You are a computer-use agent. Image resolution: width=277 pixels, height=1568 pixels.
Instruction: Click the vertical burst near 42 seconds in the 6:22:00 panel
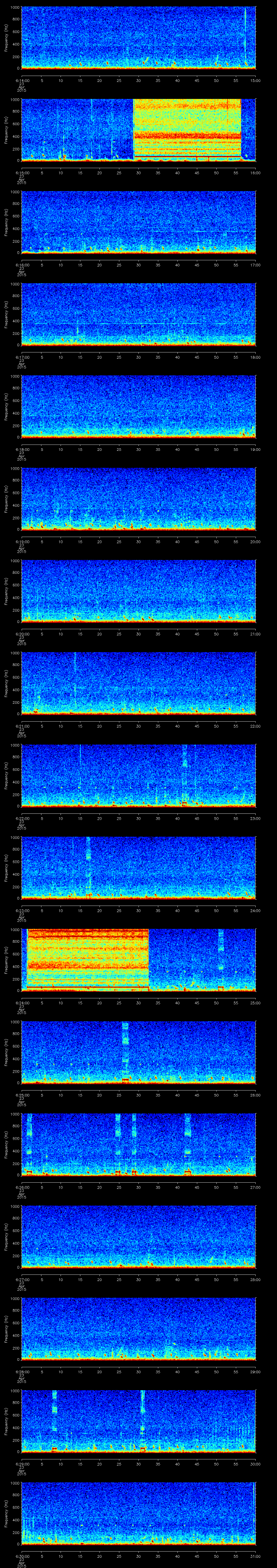(x=185, y=775)
